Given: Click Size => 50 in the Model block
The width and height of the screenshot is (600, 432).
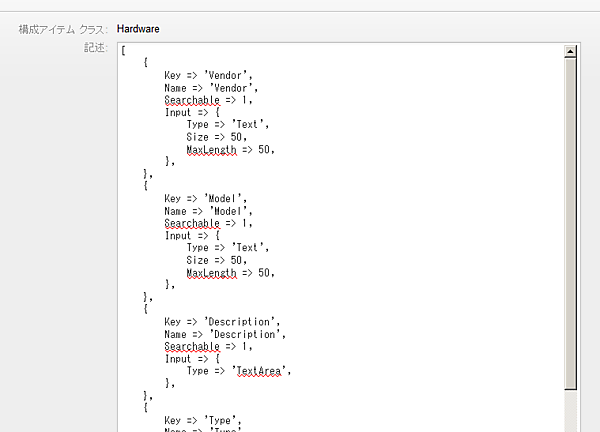Looking at the screenshot, I should [216, 260].
